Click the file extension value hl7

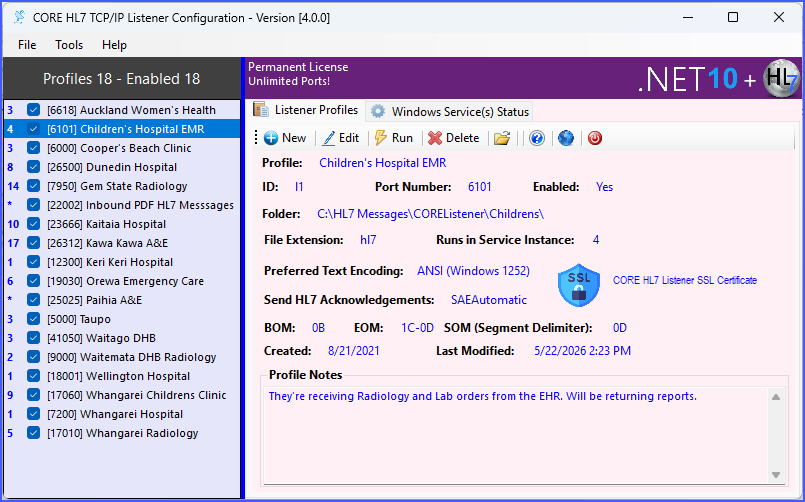(368, 240)
